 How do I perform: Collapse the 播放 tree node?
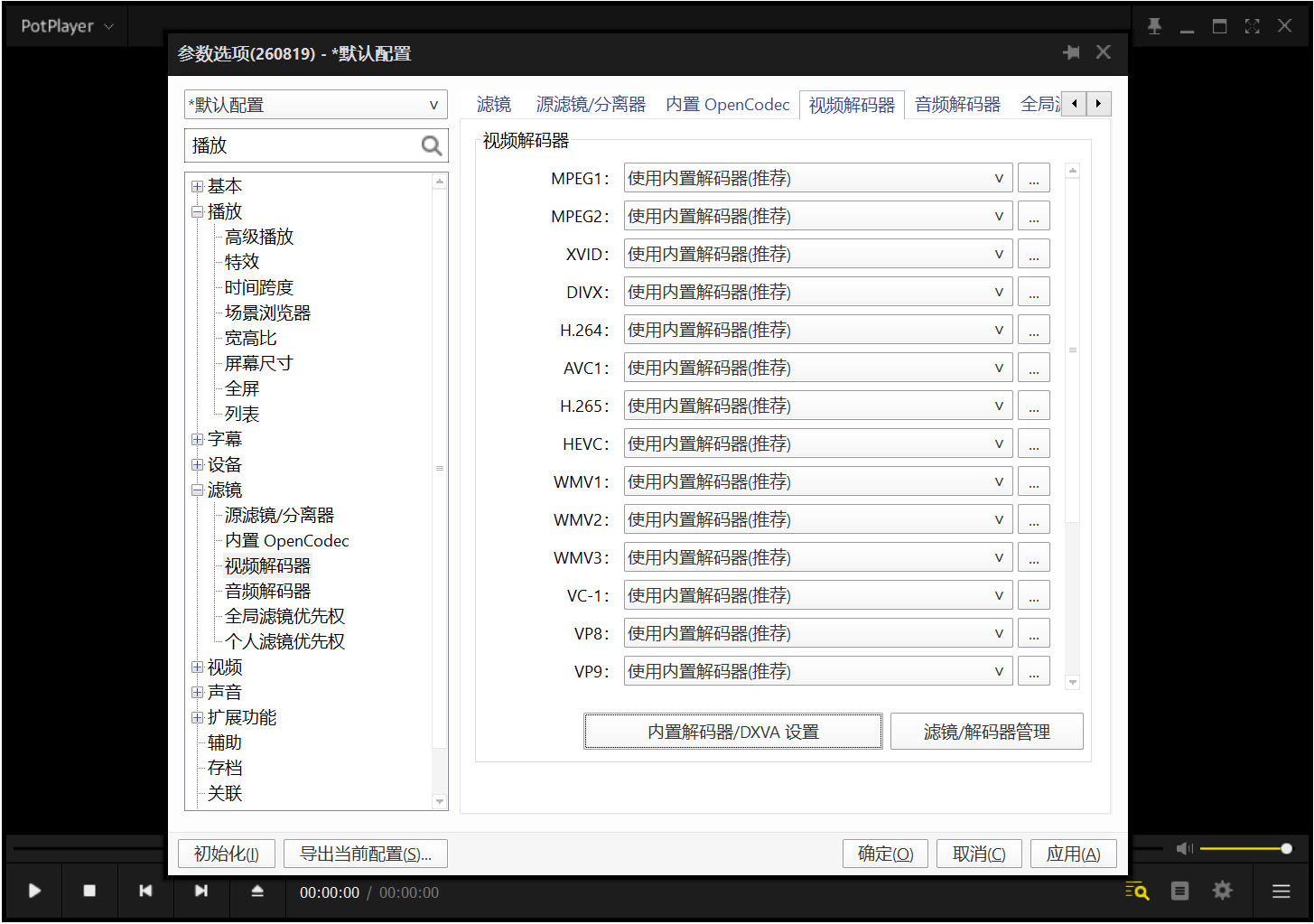[197, 212]
